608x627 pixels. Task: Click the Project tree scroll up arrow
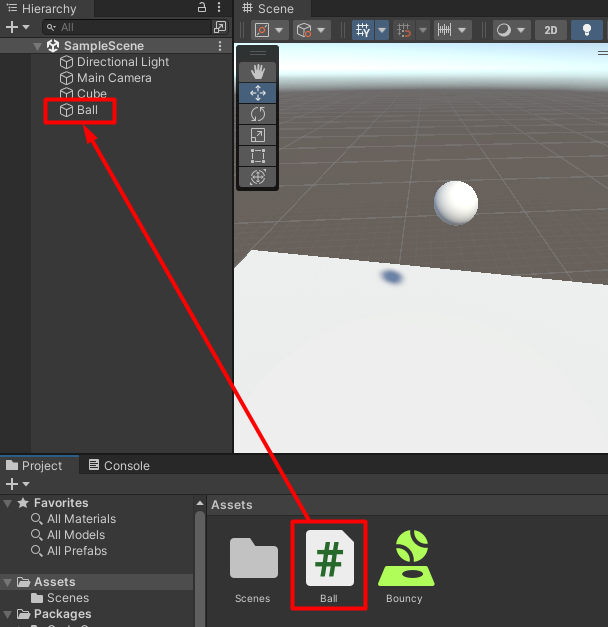click(x=200, y=503)
